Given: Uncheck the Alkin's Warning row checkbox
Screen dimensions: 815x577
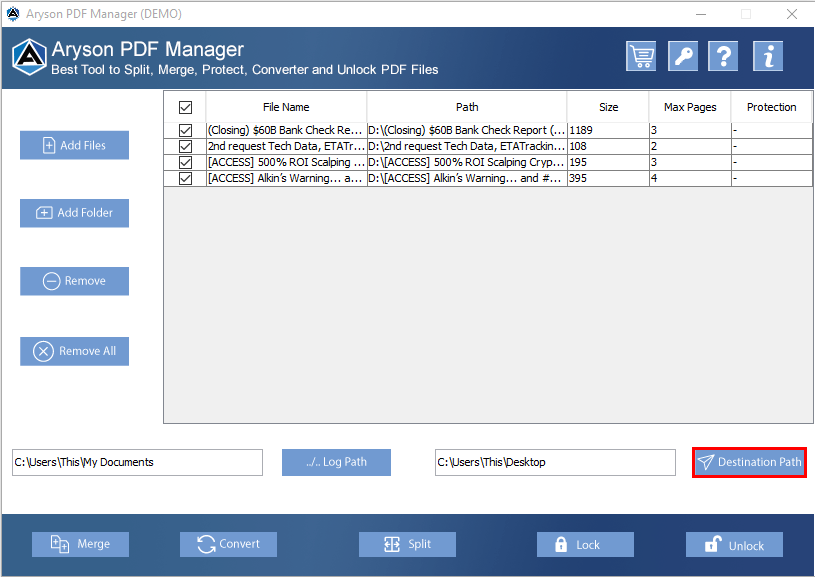Looking at the screenshot, I should click(x=185, y=178).
